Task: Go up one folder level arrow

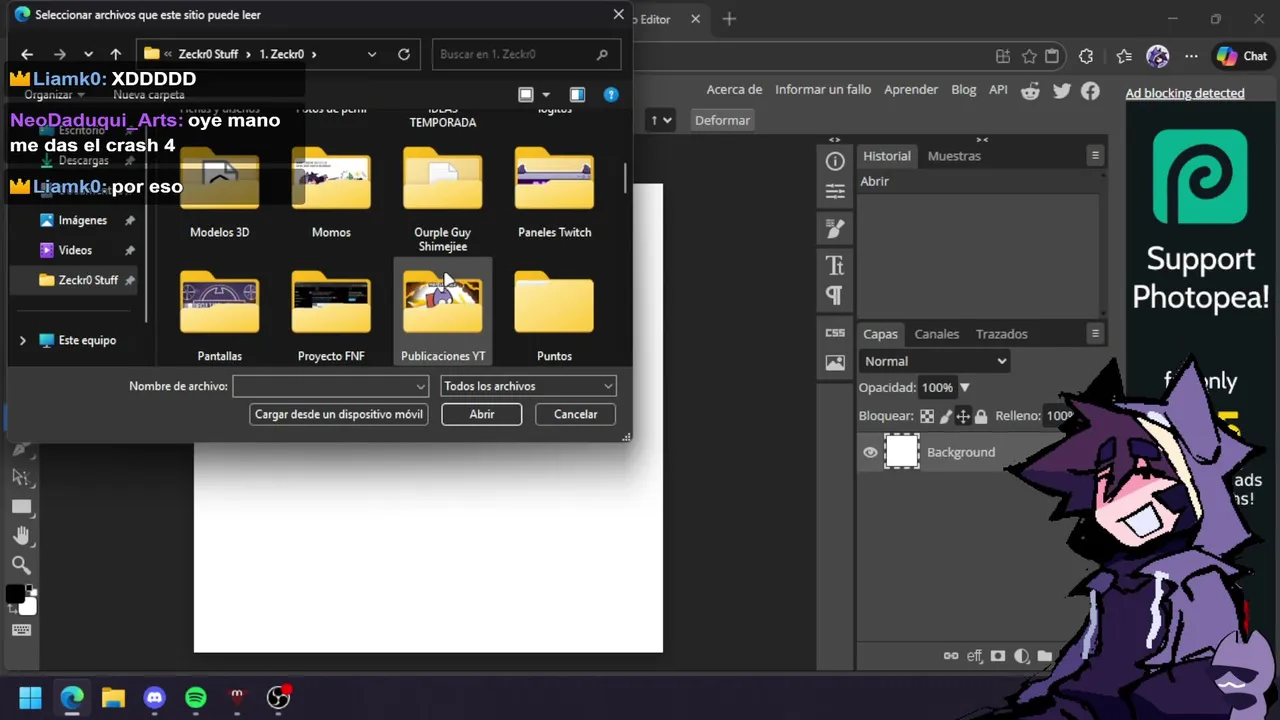Action: click(116, 54)
